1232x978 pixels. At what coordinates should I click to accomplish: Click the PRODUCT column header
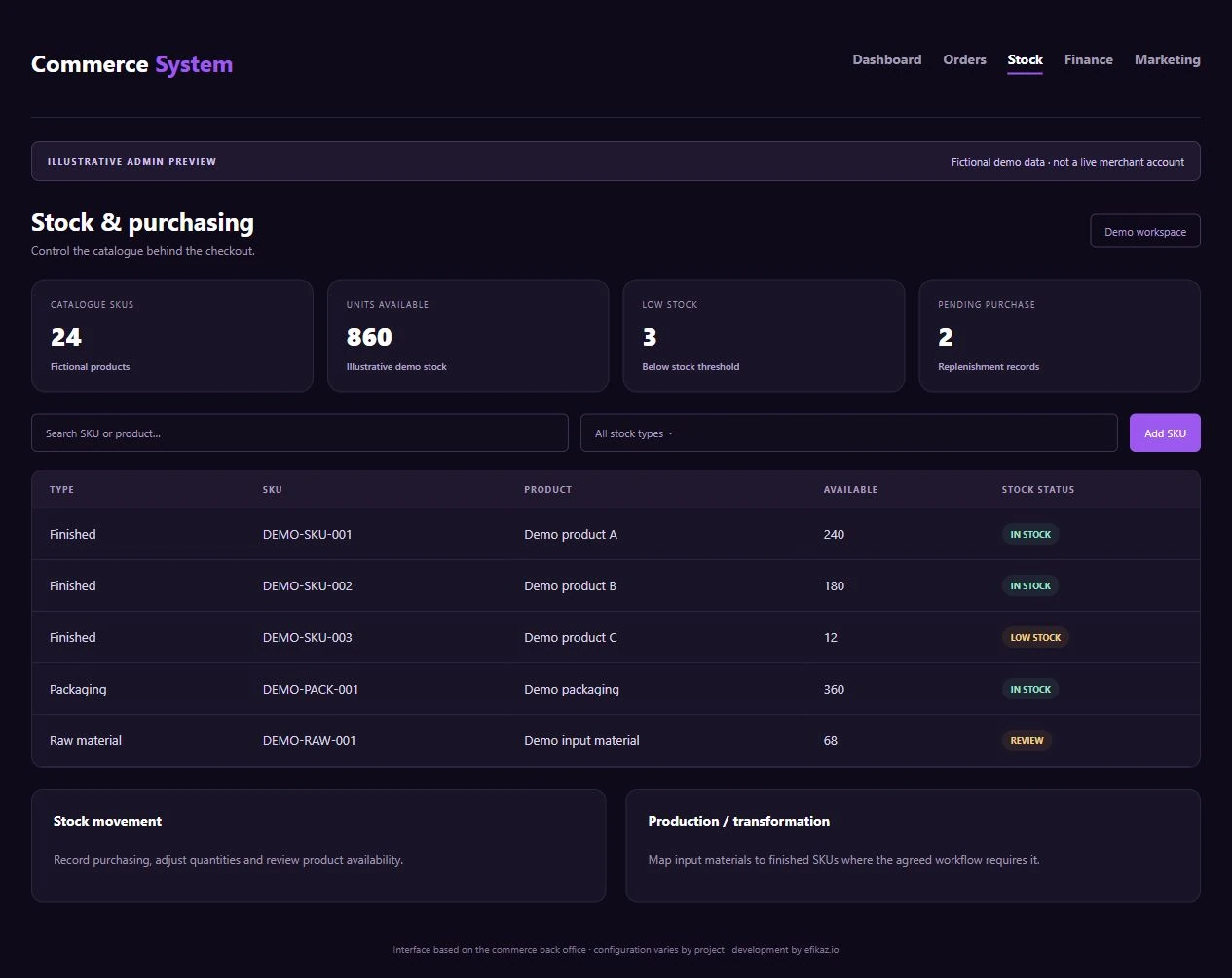pyautogui.click(x=547, y=489)
